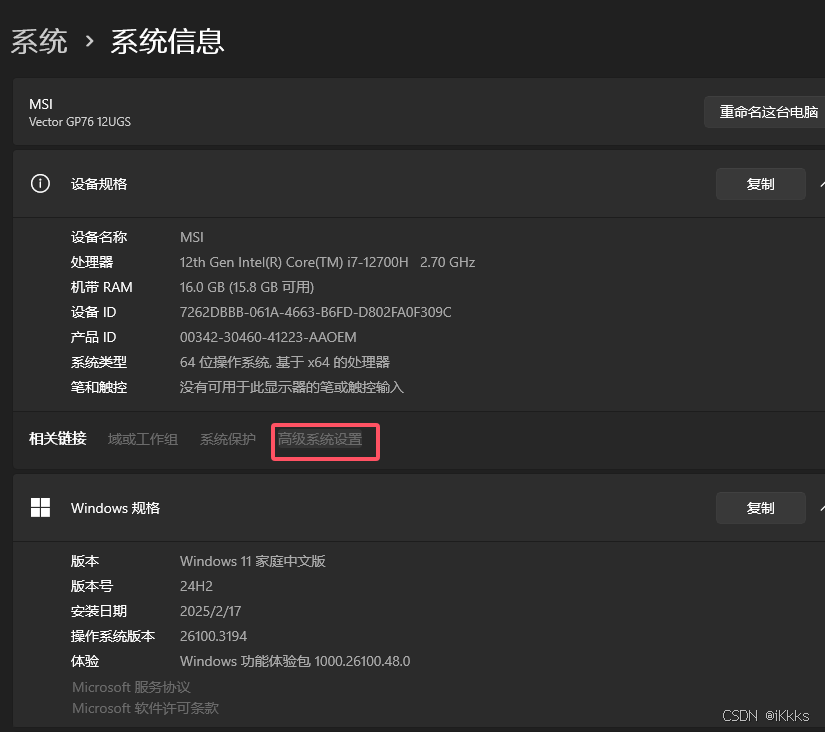Screen dimensions: 825x732
Task: Select version number 24H2
Action: pyautogui.click(x=196, y=586)
